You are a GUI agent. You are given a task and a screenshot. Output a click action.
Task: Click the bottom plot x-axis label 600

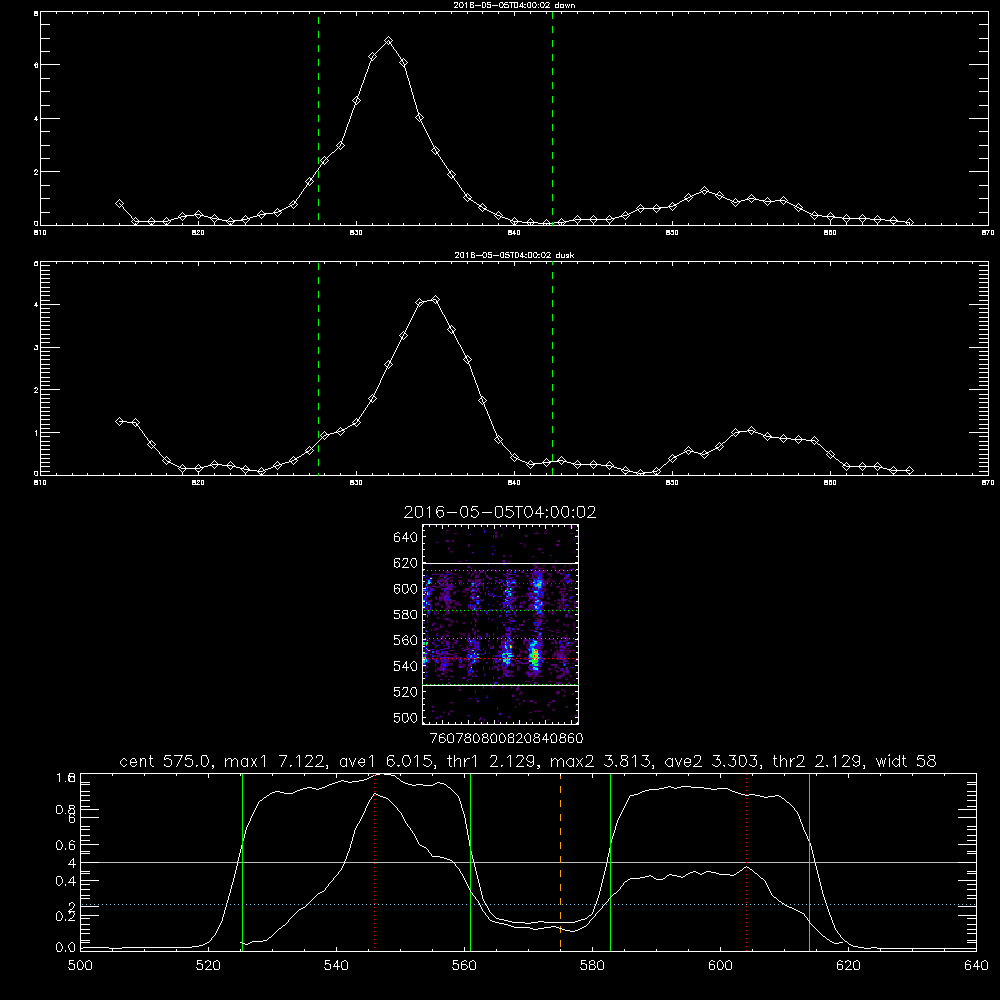[x=721, y=966]
